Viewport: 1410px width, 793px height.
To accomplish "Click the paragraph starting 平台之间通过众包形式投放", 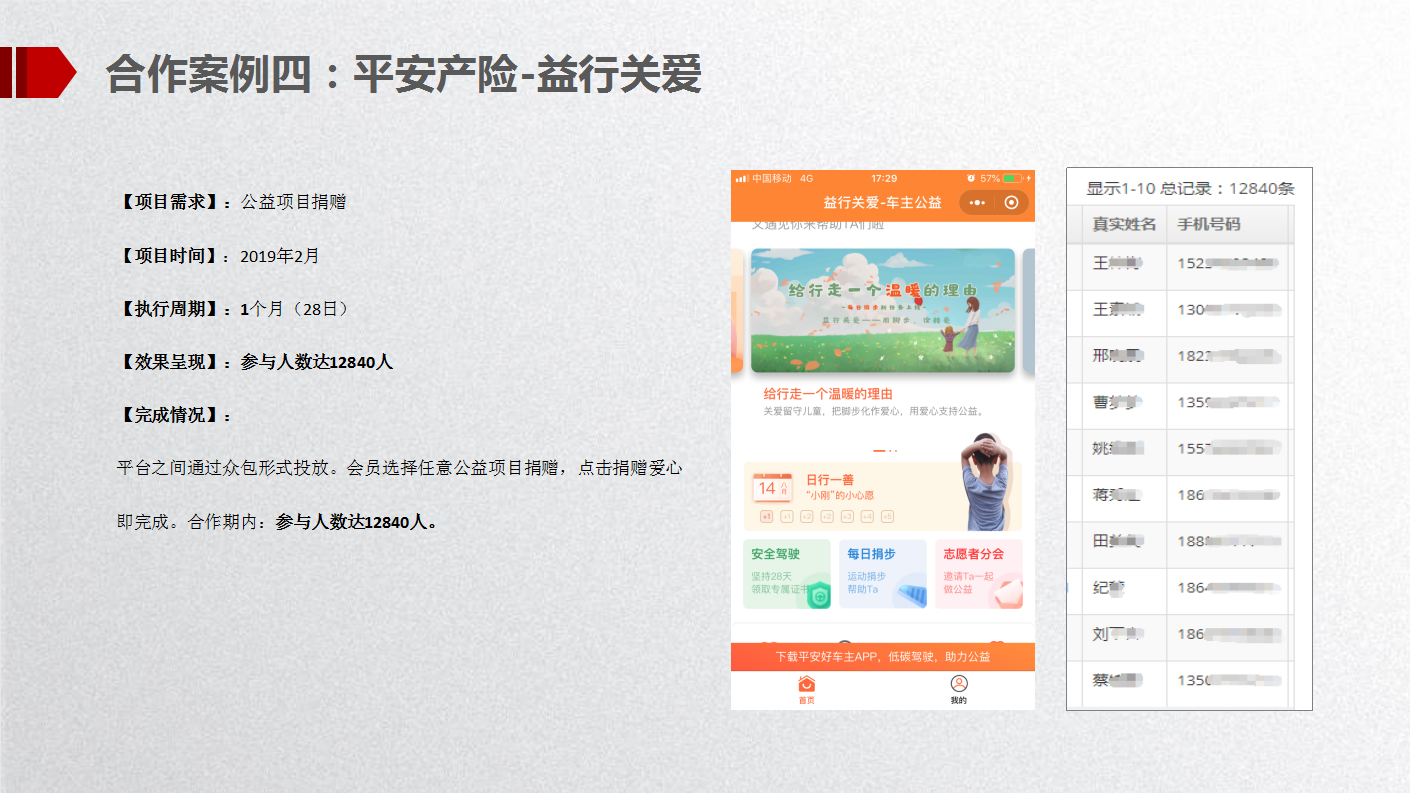I will tap(400, 494).
